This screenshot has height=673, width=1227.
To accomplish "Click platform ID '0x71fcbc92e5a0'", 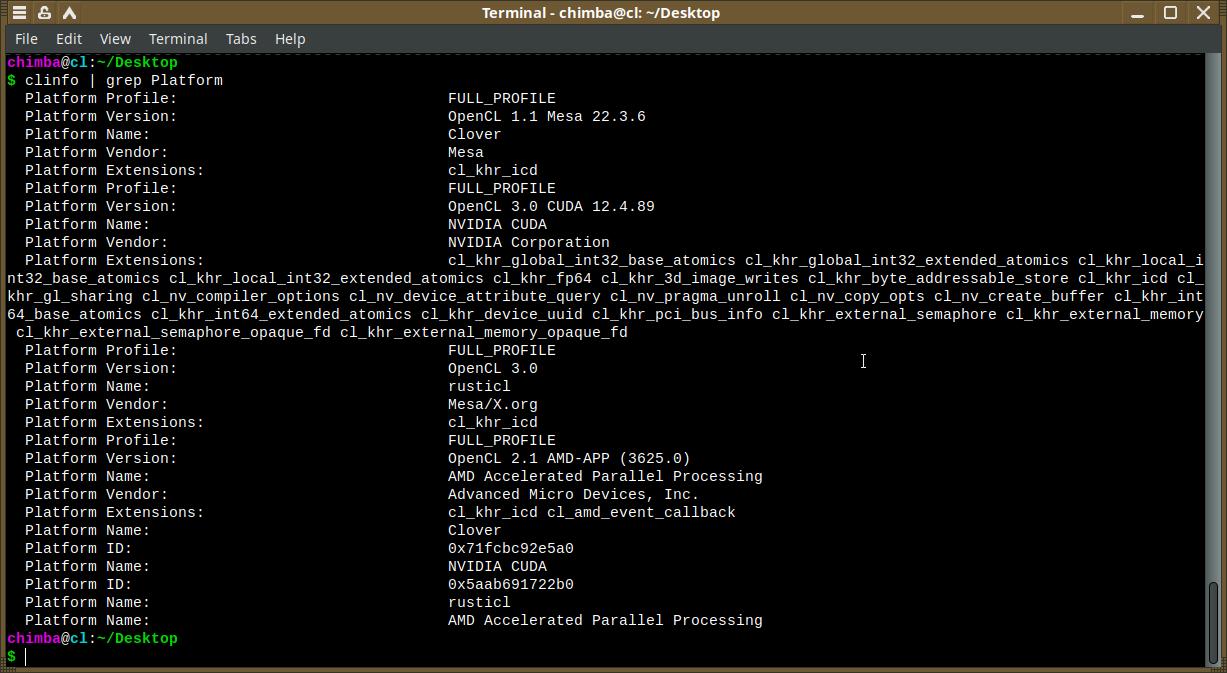I will click(511, 548).
